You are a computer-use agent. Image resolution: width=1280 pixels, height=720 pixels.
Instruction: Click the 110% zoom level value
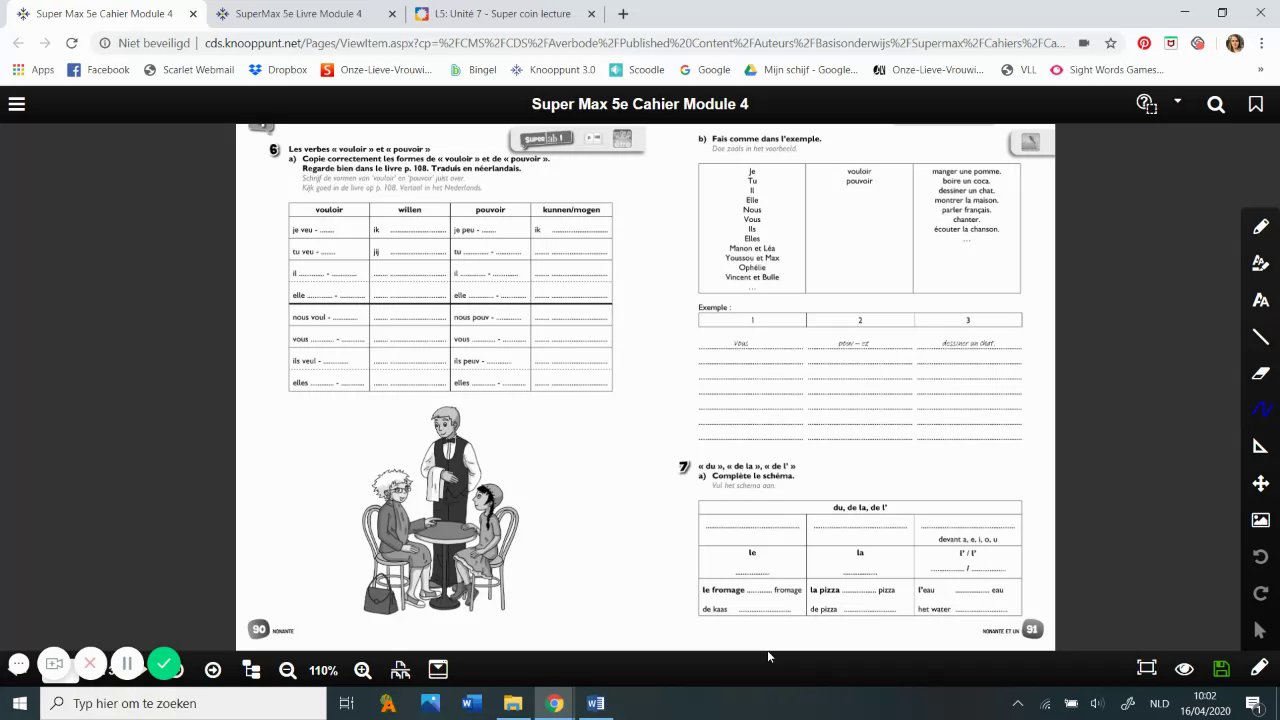(x=323, y=670)
